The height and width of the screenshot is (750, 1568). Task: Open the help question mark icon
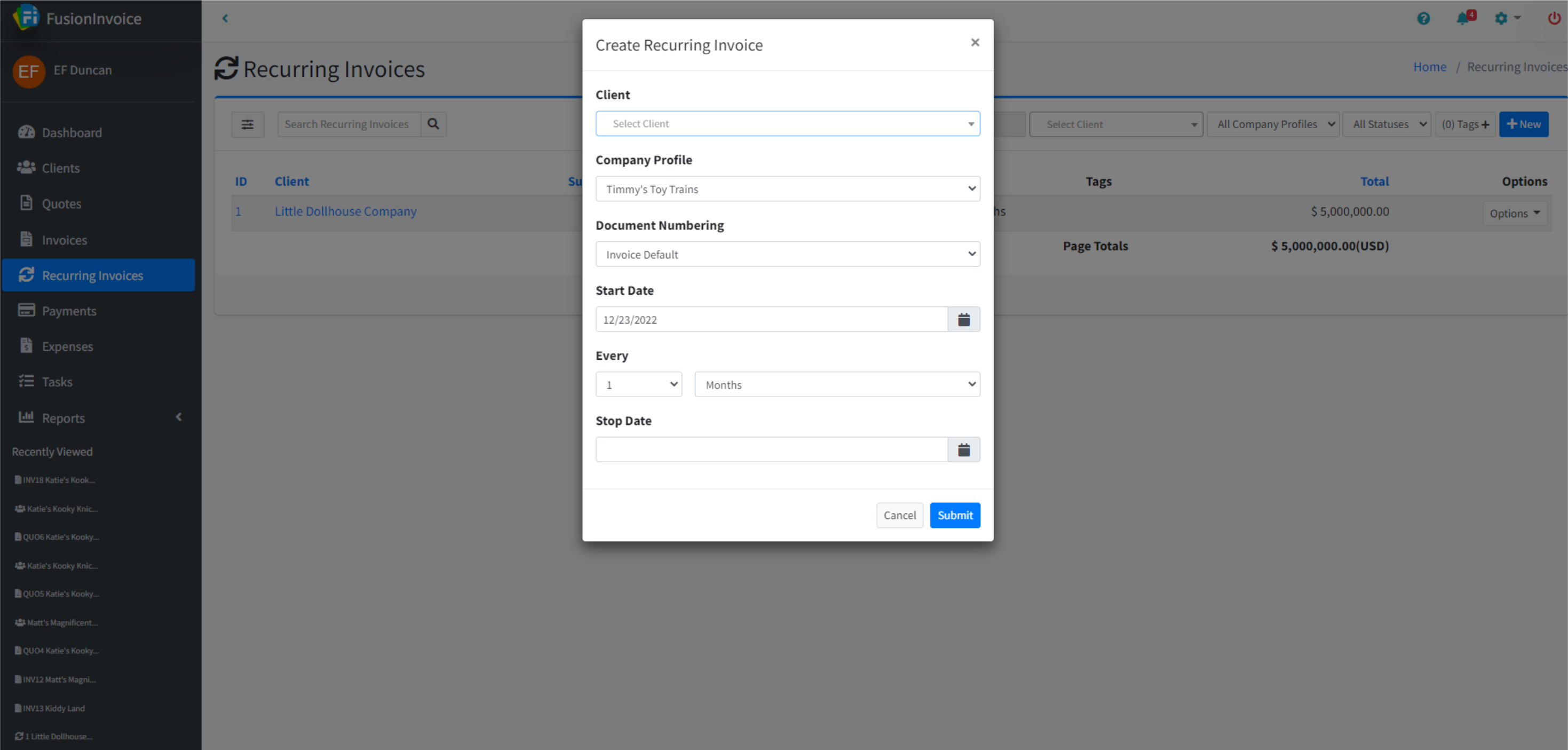tap(1423, 18)
